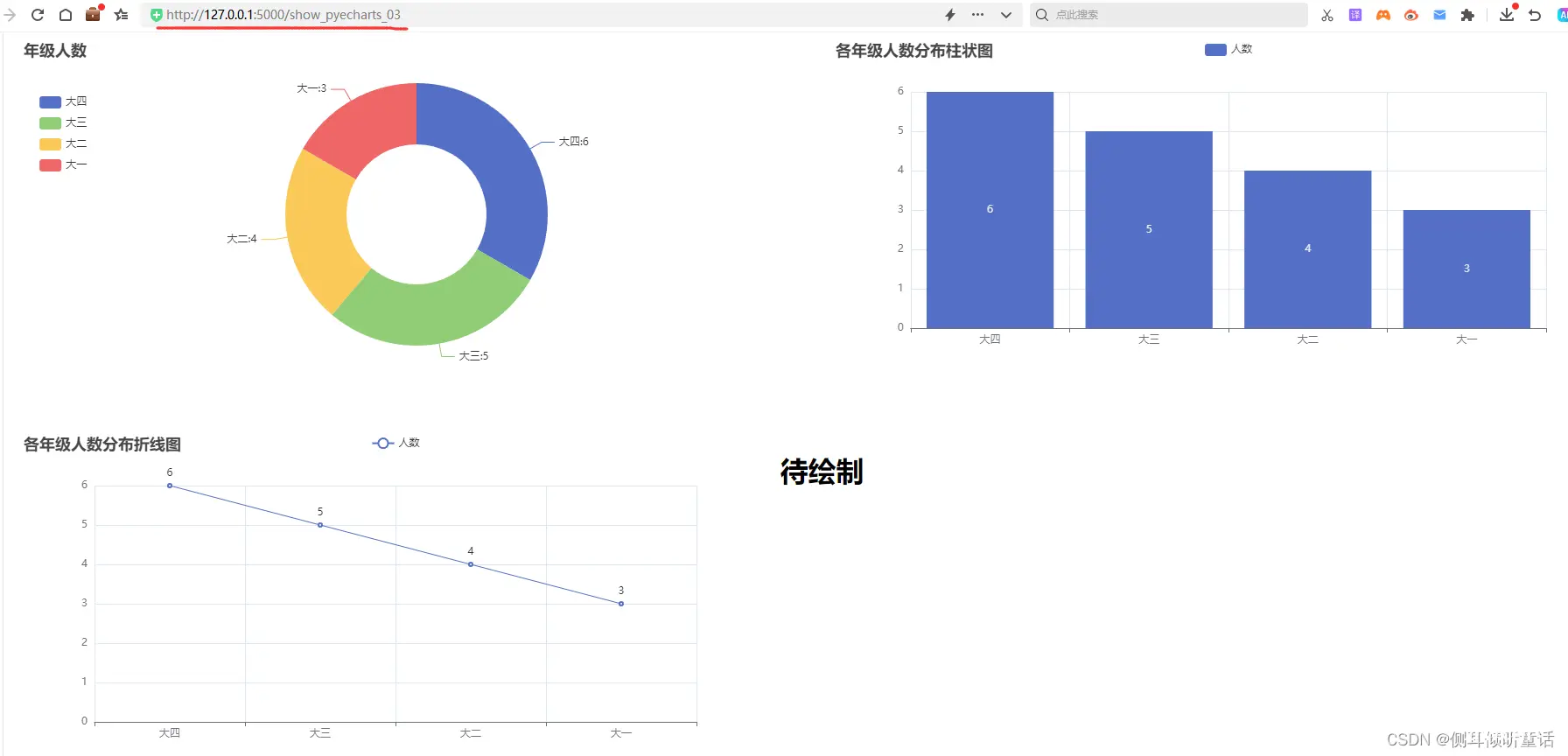Click the scissors screenshot icon
Screen dimensions: 1568x756
click(x=1327, y=15)
